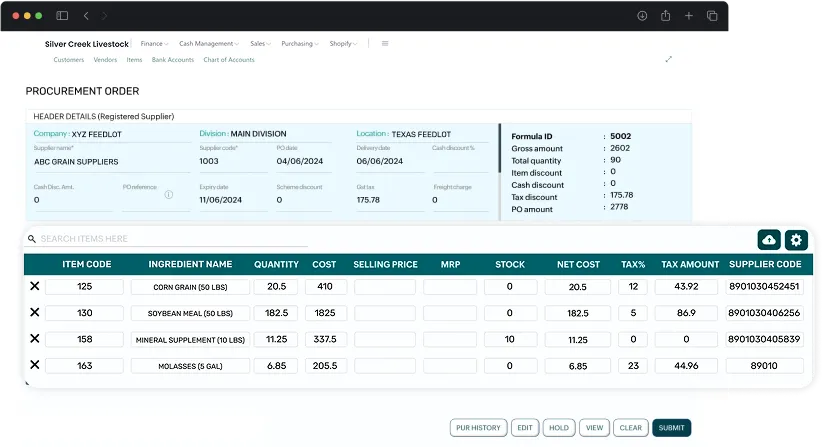Click the cloud upload icon button
The width and height of the screenshot is (825, 447).
pos(769,240)
